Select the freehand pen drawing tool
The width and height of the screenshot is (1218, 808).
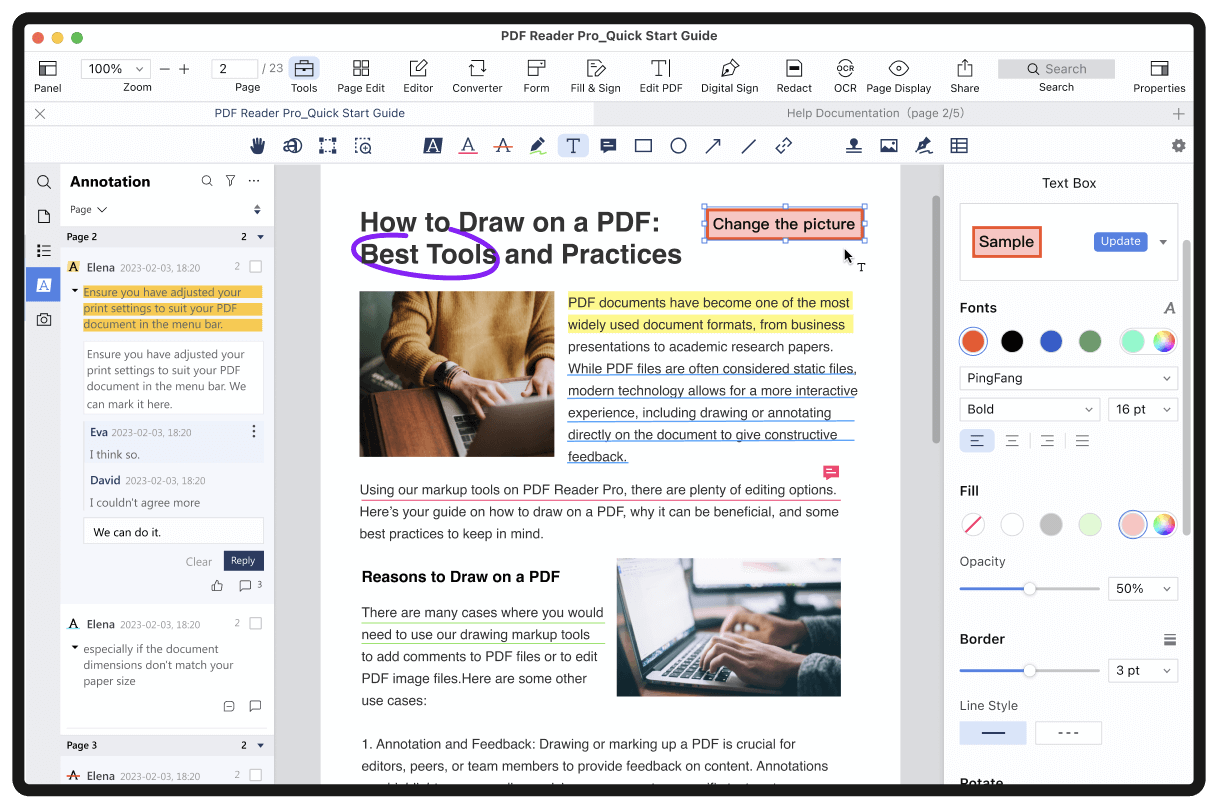[x=538, y=146]
